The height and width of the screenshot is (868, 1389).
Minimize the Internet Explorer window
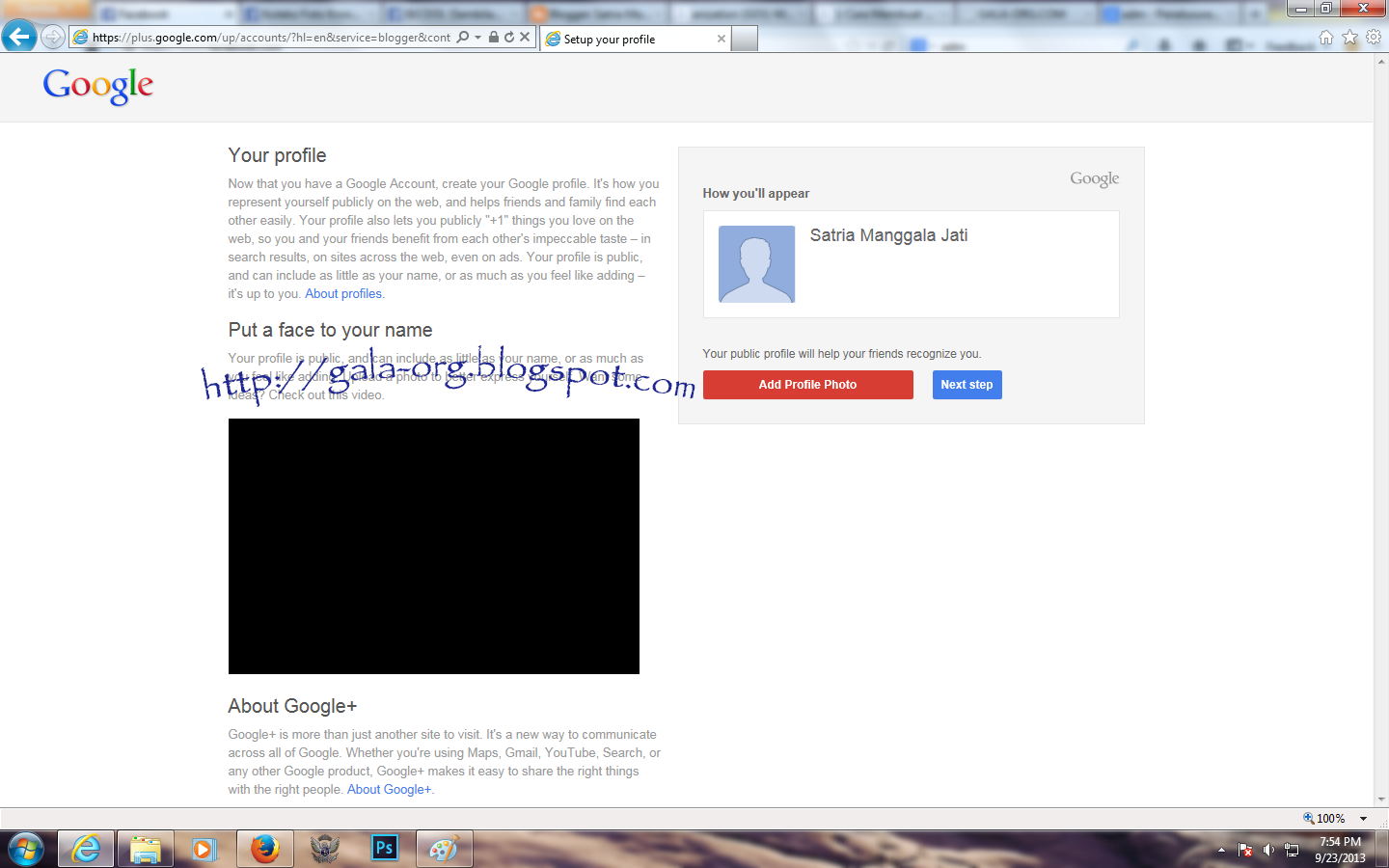1301,9
